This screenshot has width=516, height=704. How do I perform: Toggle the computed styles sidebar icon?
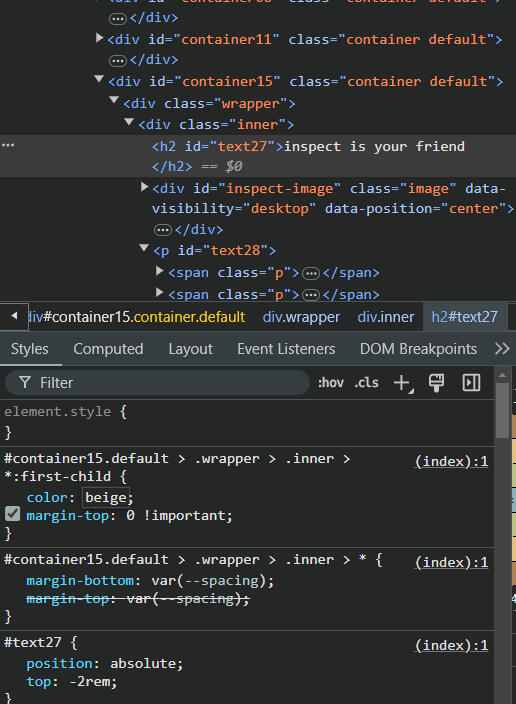[x=471, y=383]
